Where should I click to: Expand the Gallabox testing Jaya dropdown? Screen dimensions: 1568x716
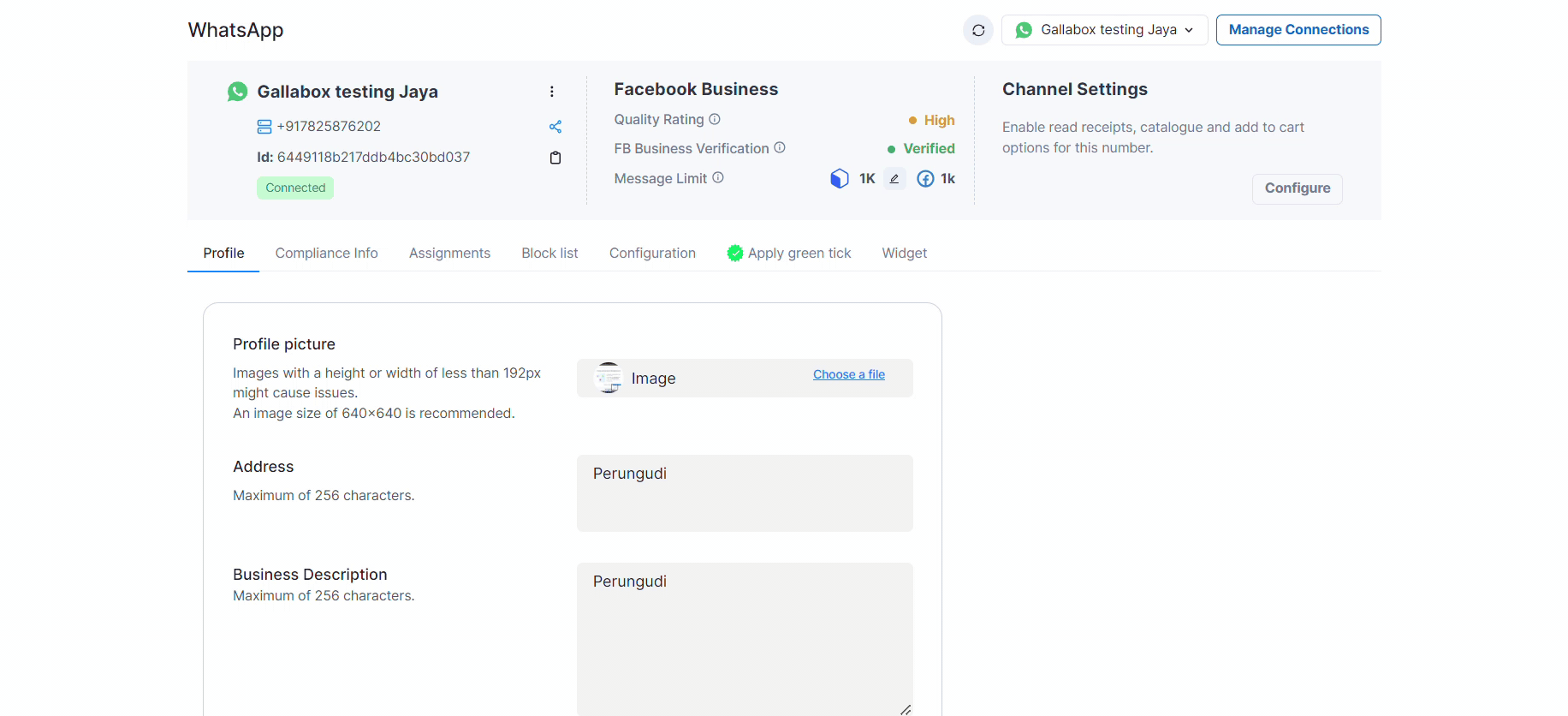coord(1104,30)
